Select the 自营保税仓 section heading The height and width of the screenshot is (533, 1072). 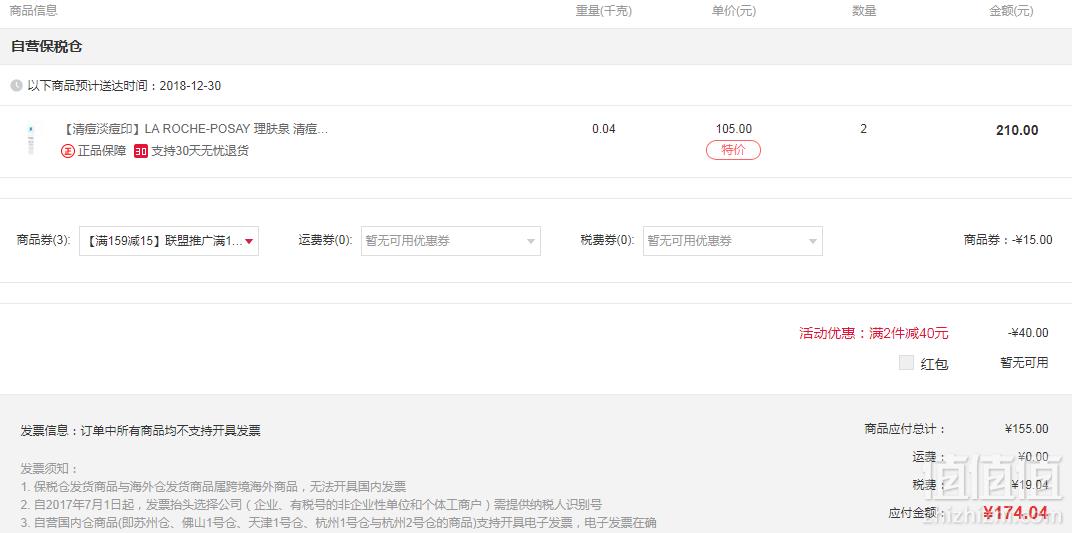tap(46, 46)
